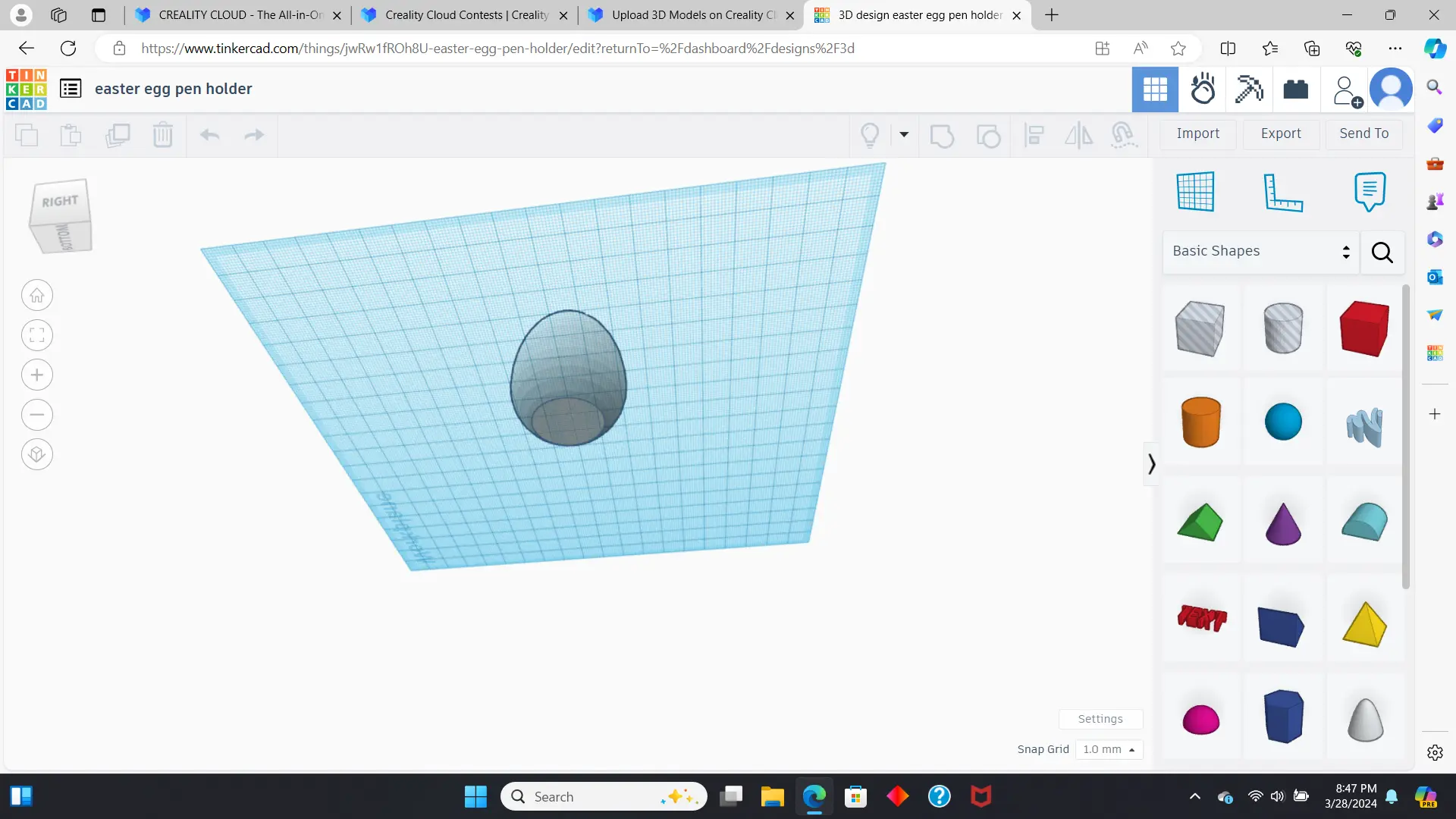Click the design title 'easter egg pen holder'
This screenshot has height=819, width=1456.
click(x=174, y=89)
